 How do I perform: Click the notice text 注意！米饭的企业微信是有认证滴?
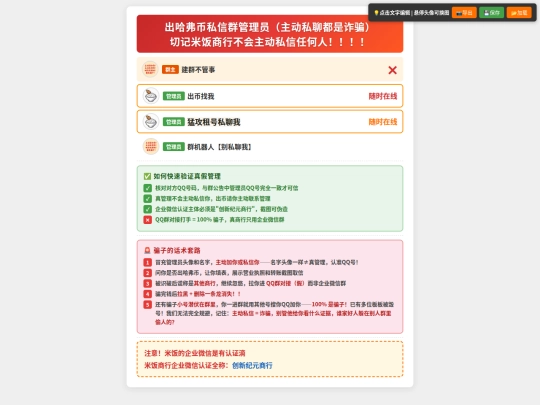[x=195, y=353]
